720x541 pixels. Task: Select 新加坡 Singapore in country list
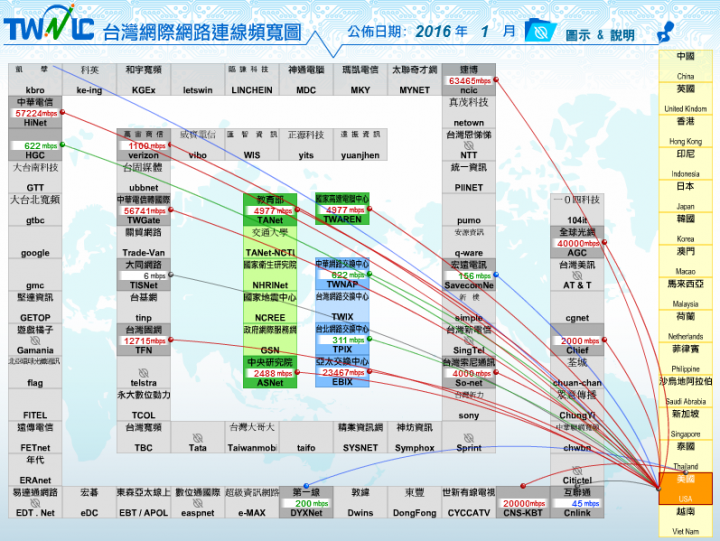(x=685, y=424)
